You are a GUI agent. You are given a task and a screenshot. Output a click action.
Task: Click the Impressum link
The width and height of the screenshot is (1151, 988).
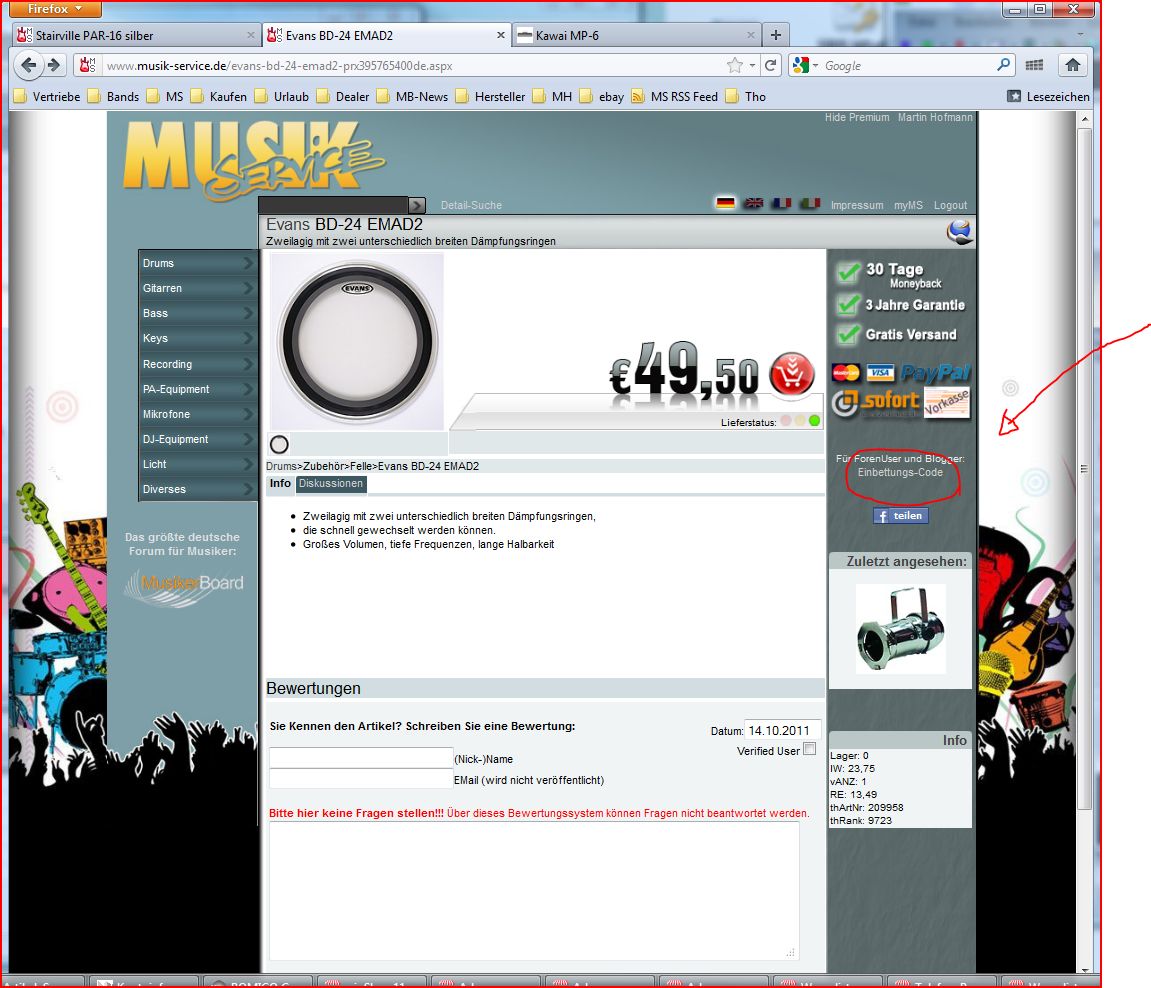pos(857,205)
